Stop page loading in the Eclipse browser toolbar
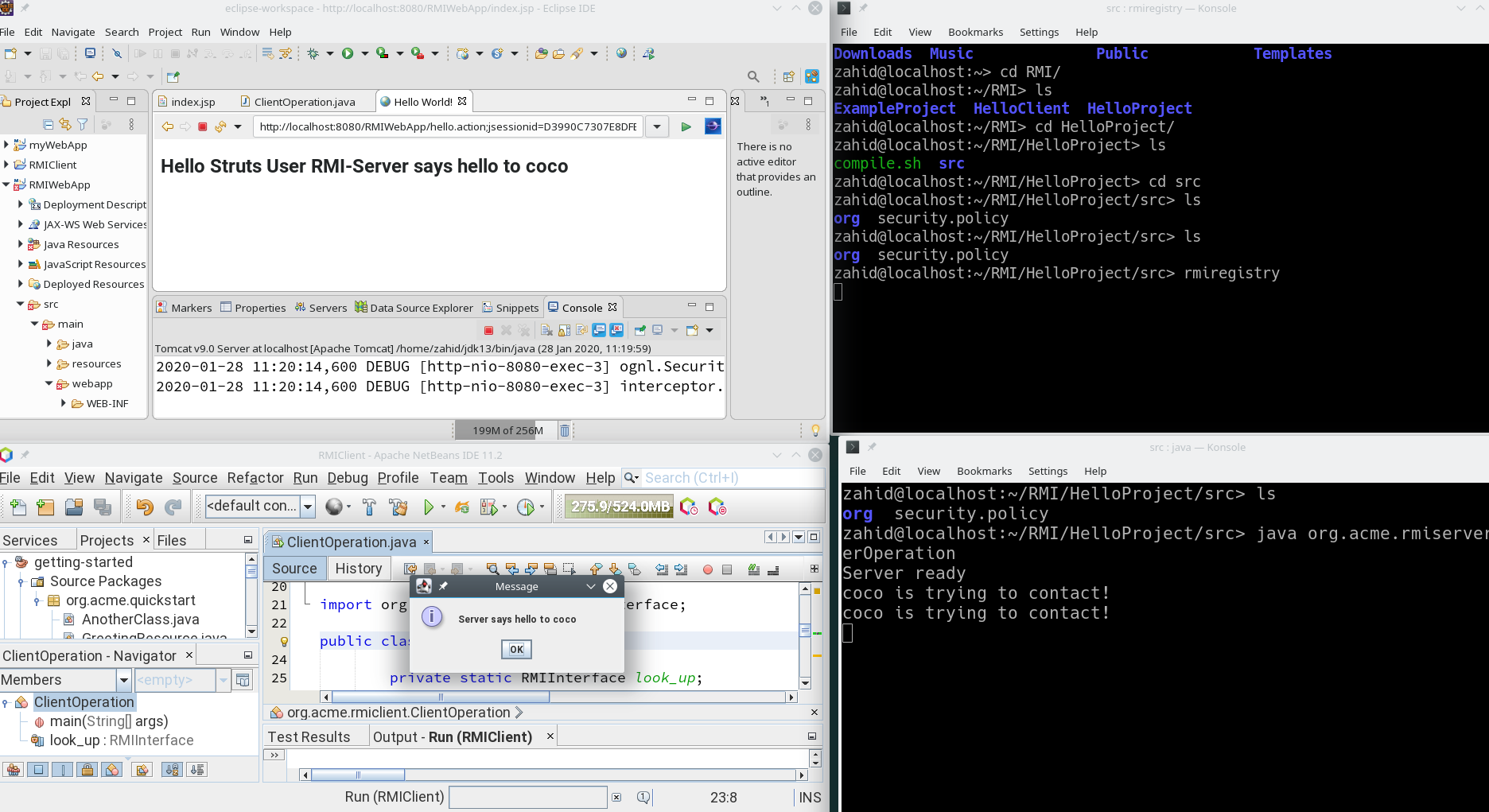The height and width of the screenshot is (812, 1489). coord(203,126)
